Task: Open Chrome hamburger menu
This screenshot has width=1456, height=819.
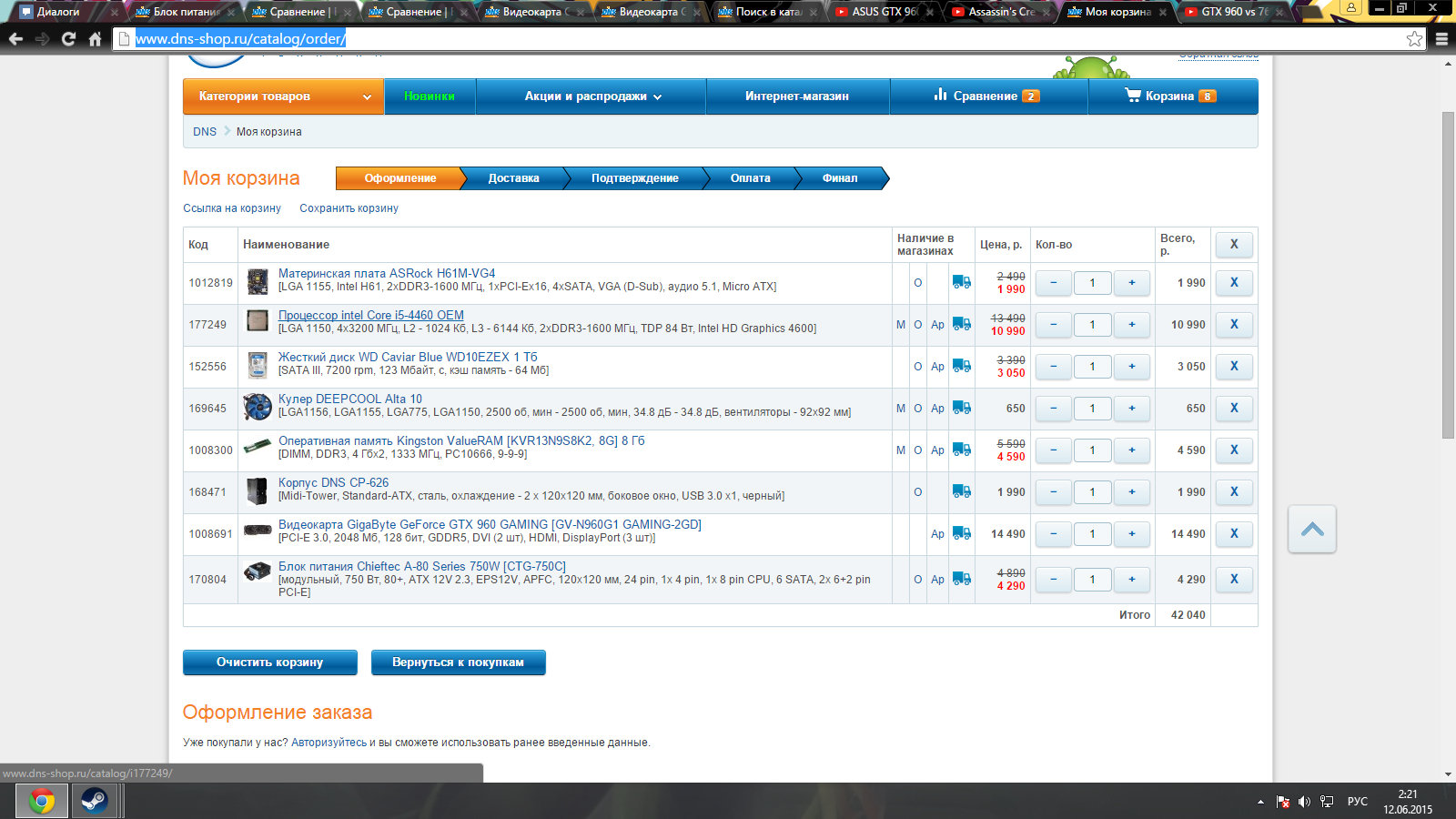Action: [1441, 39]
